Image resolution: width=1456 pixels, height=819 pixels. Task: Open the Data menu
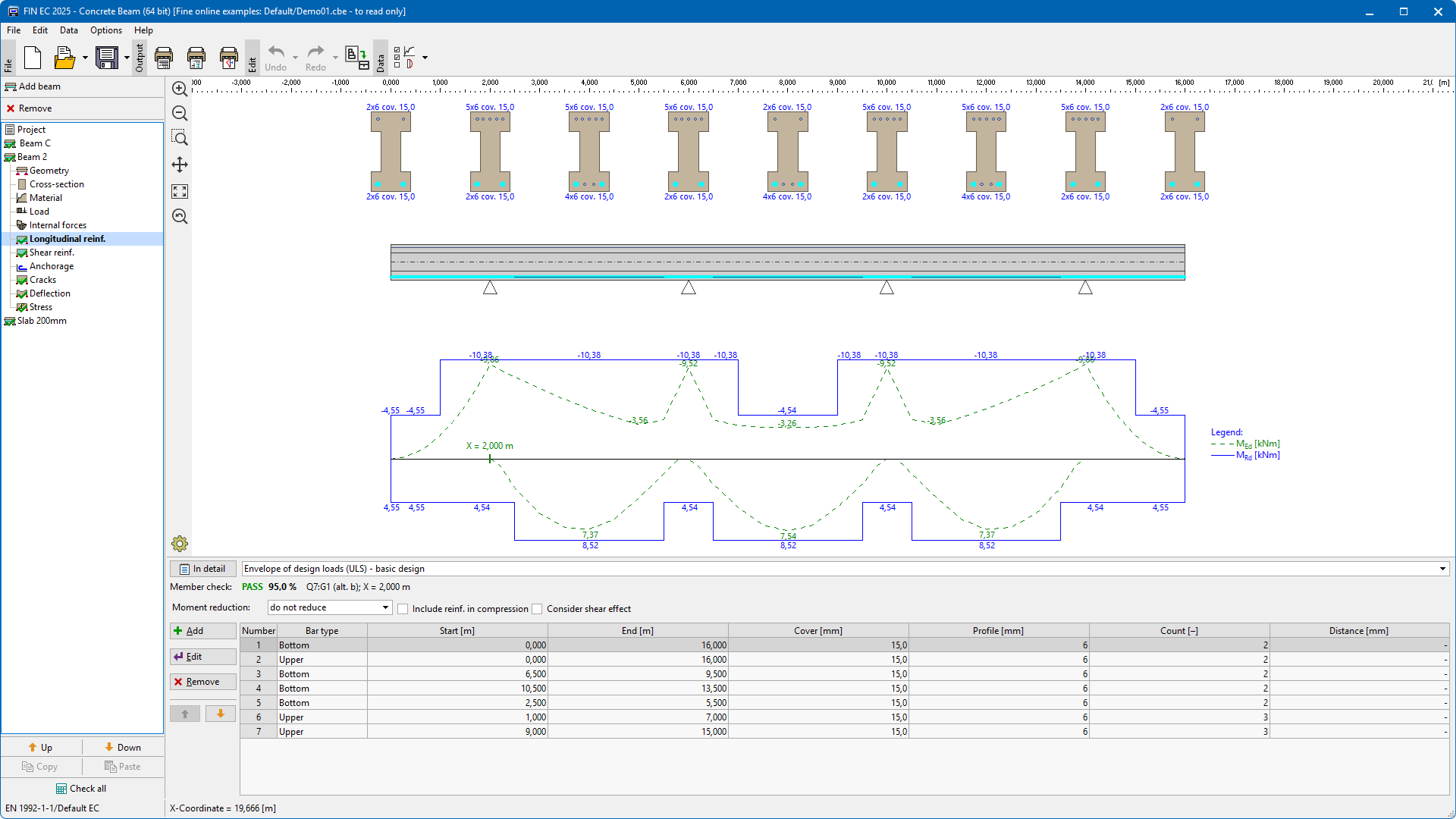tap(68, 30)
